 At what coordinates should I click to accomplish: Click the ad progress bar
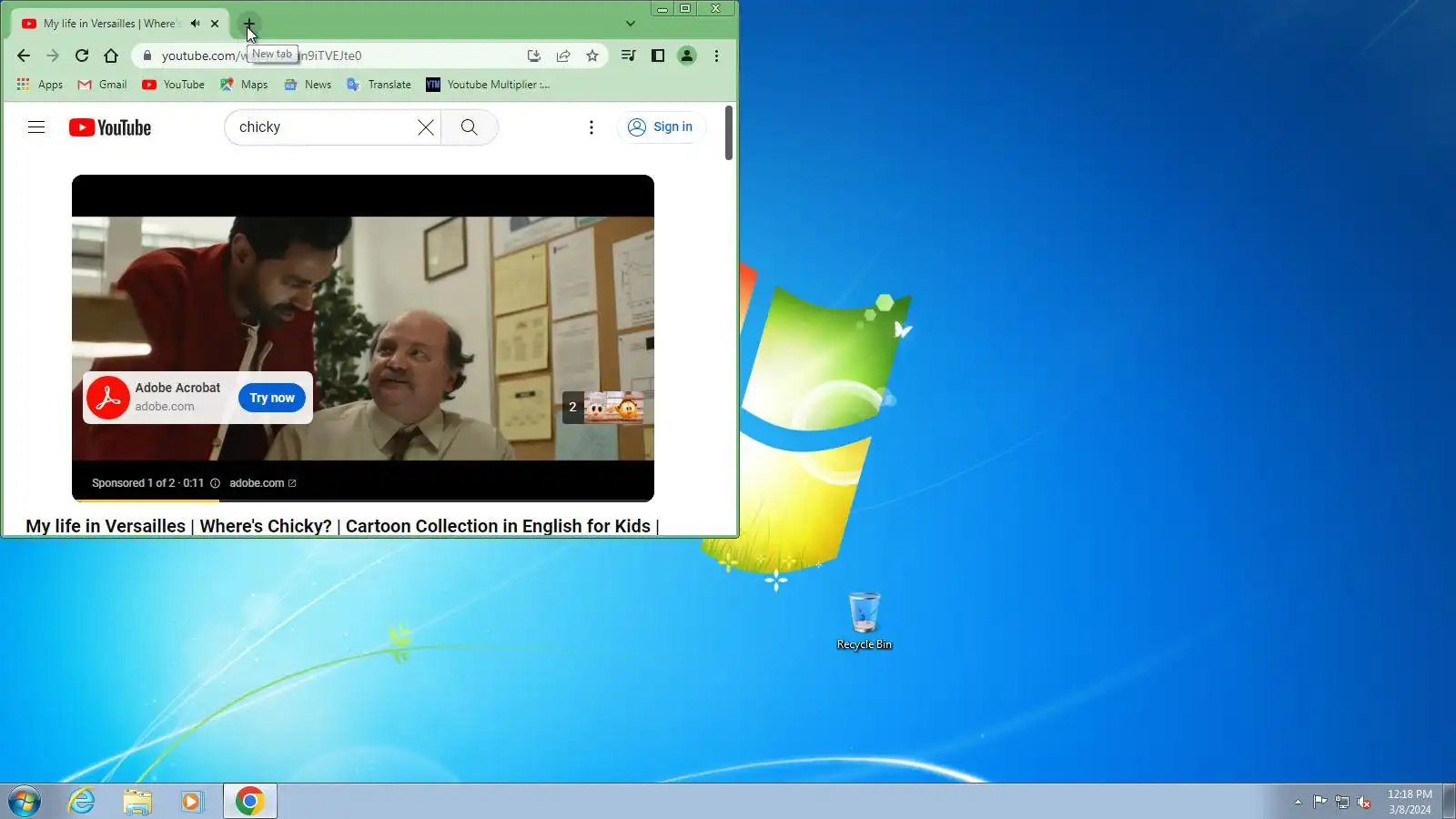click(x=363, y=500)
